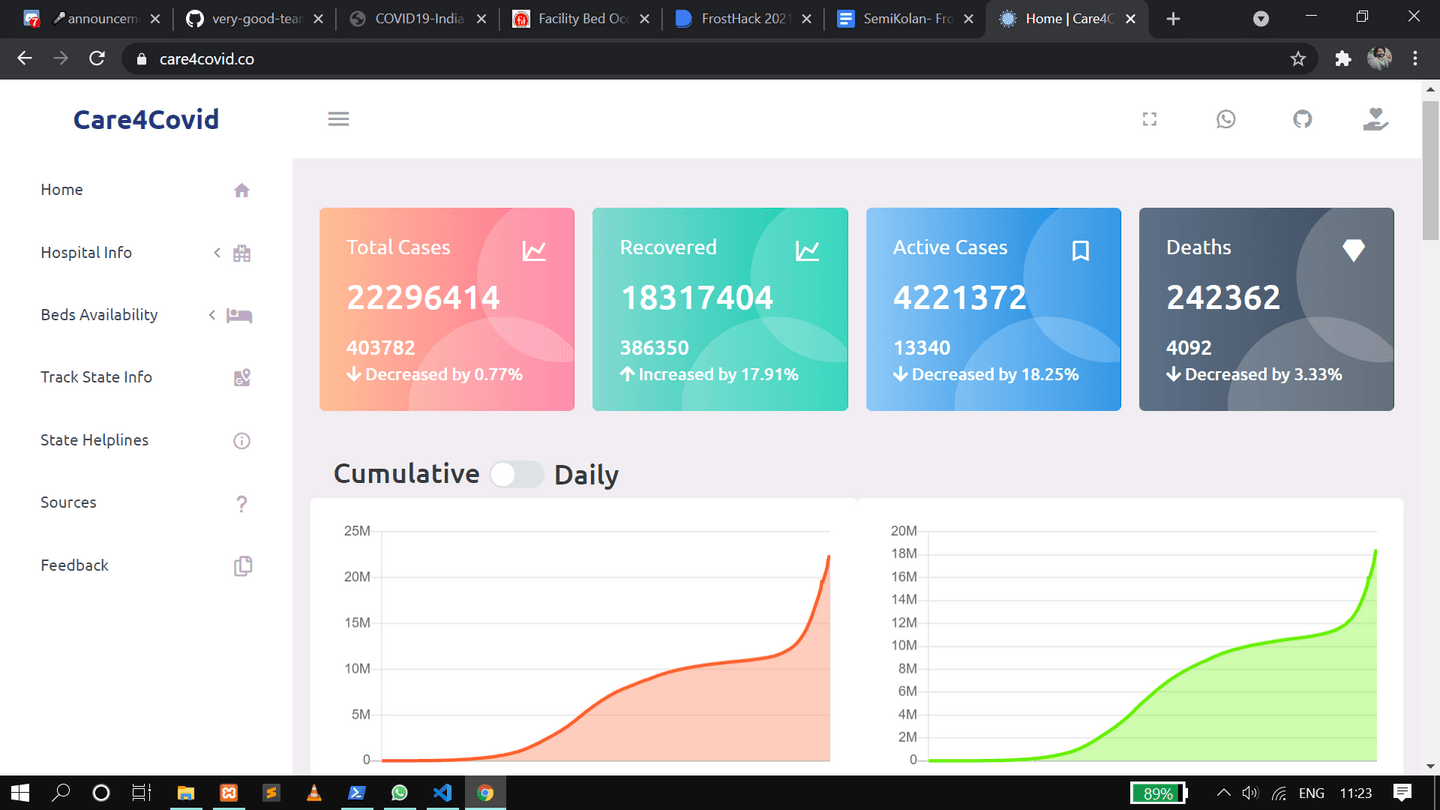Expand the Hospital Info chevron
The width and height of the screenshot is (1440, 810).
(x=217, y=253)
